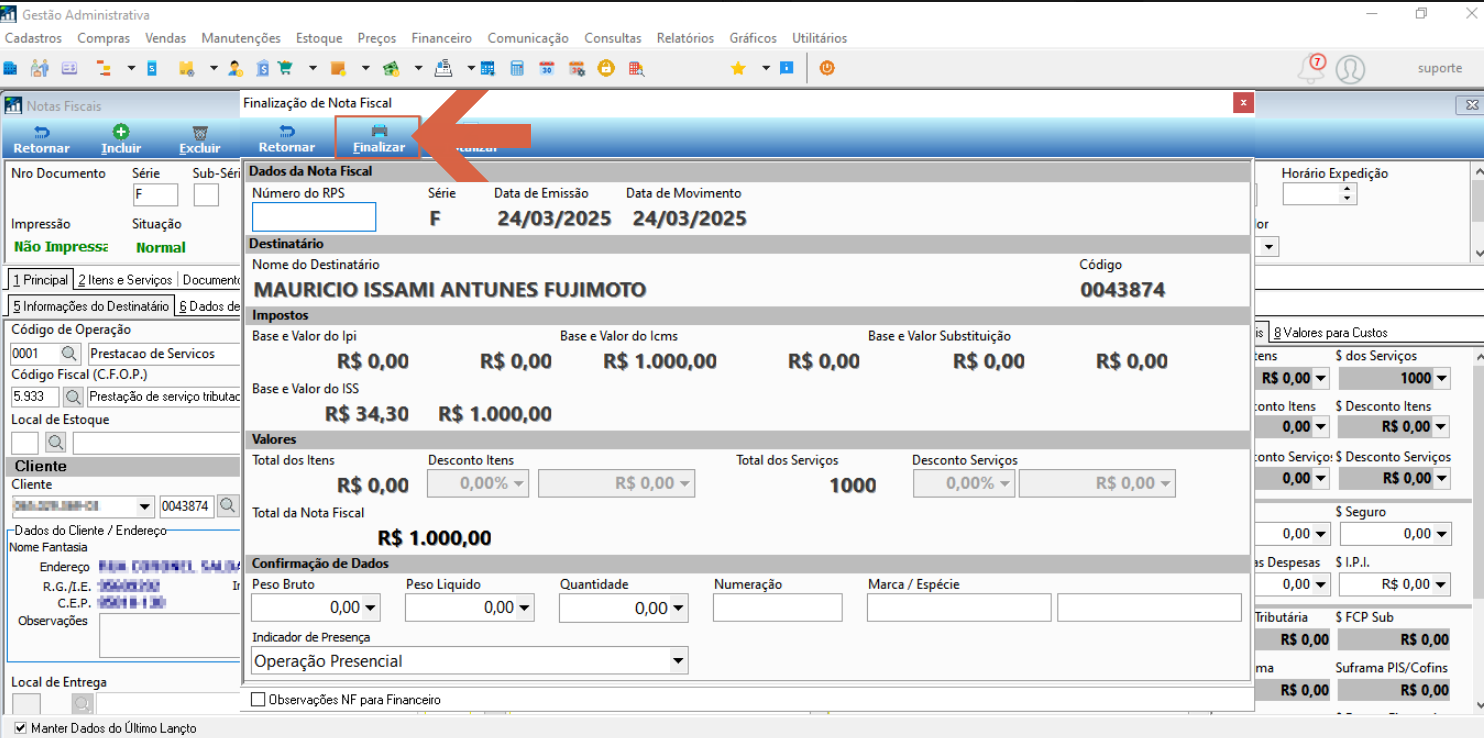Click the shopping cart toolbar icon

[x=285, y=69]
